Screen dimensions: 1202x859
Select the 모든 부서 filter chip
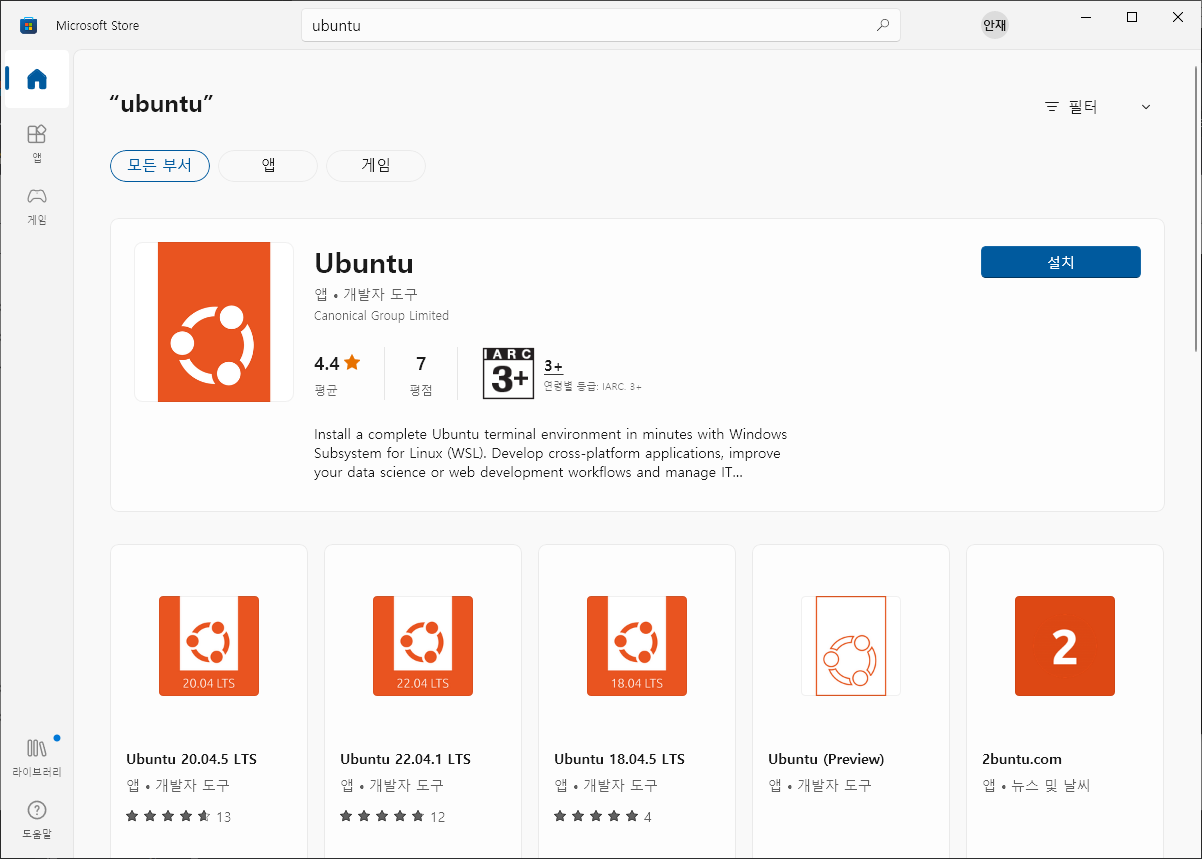160,166
